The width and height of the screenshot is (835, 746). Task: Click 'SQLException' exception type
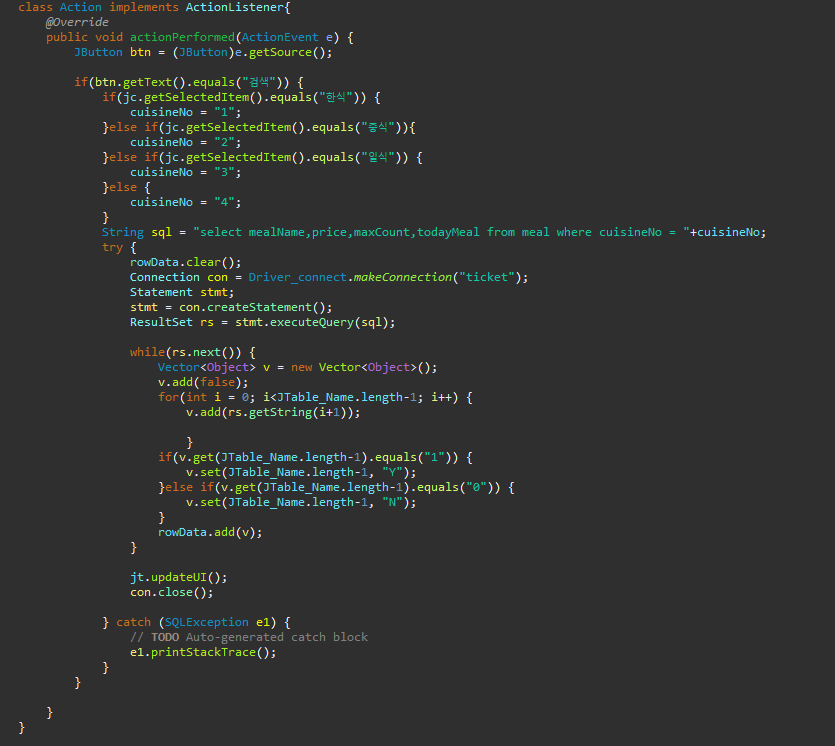[x=207, y=622]
